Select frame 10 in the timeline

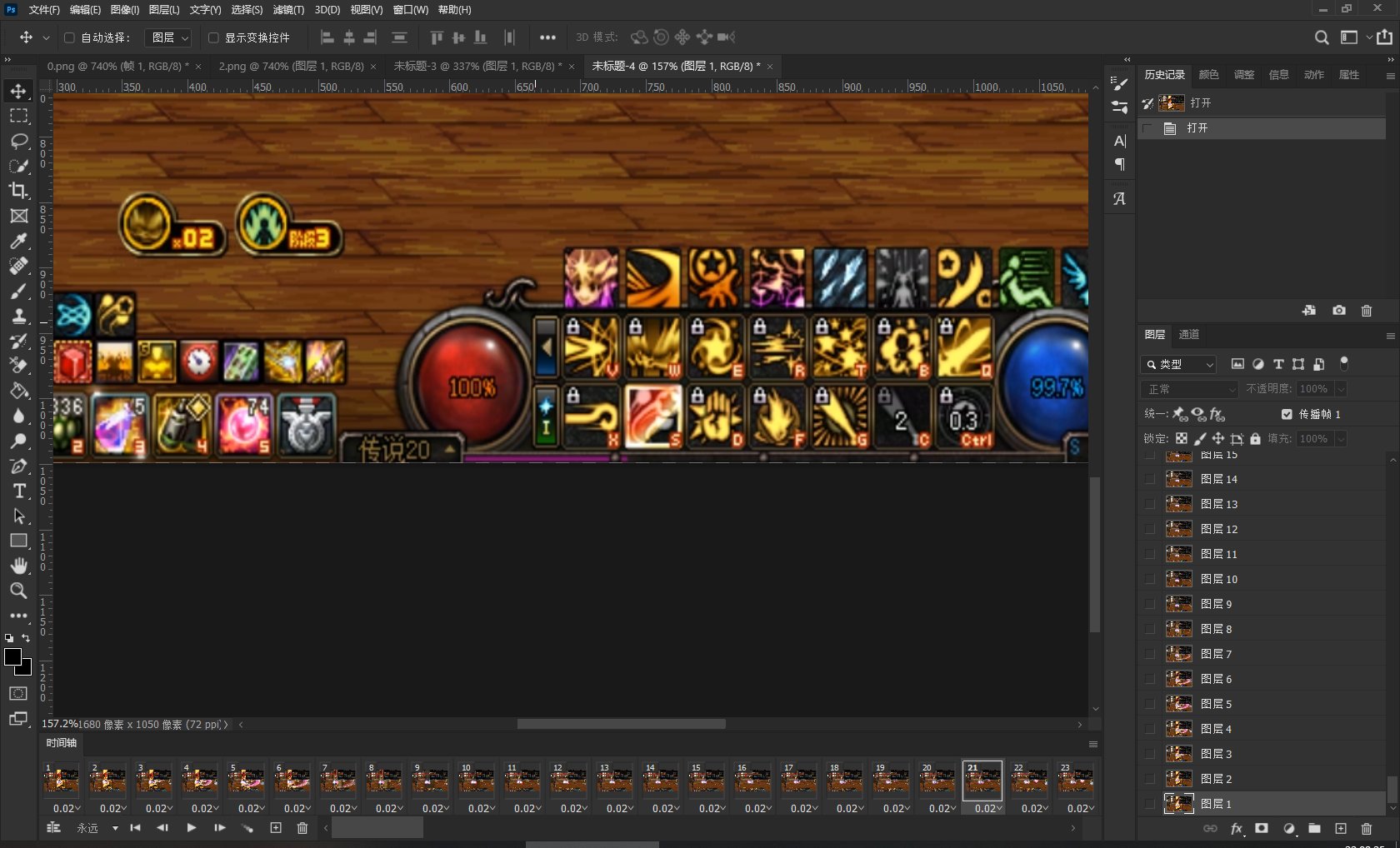476,781
